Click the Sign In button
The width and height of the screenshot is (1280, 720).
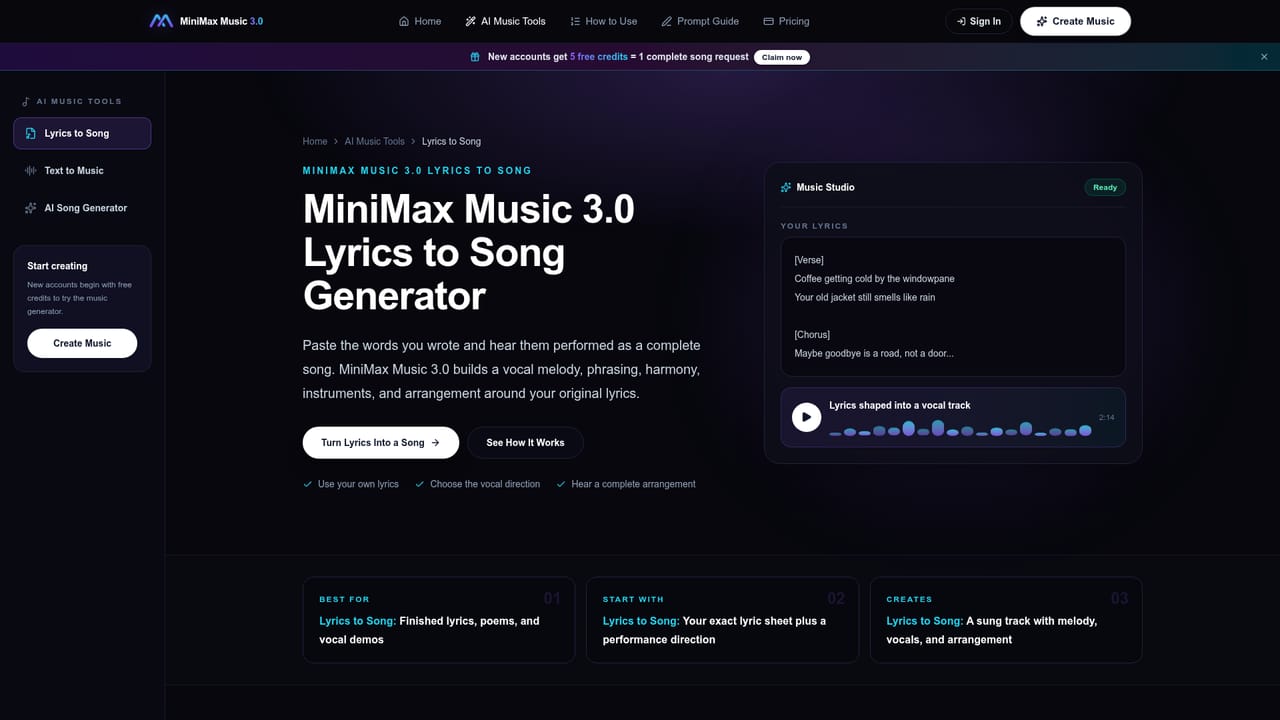978,21
